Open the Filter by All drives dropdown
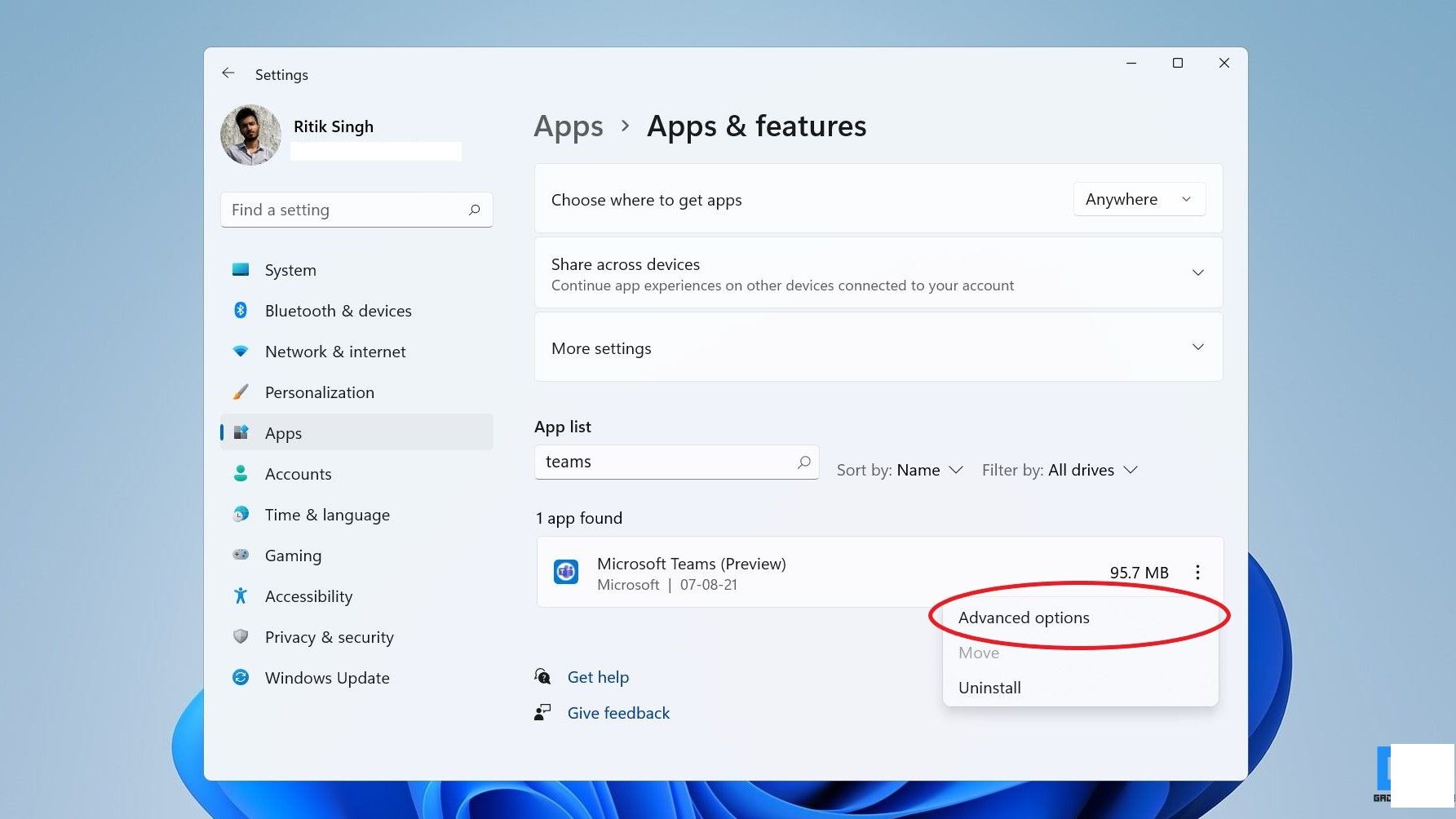Viewport: 1456px width, 819px height. point(1060,470)
